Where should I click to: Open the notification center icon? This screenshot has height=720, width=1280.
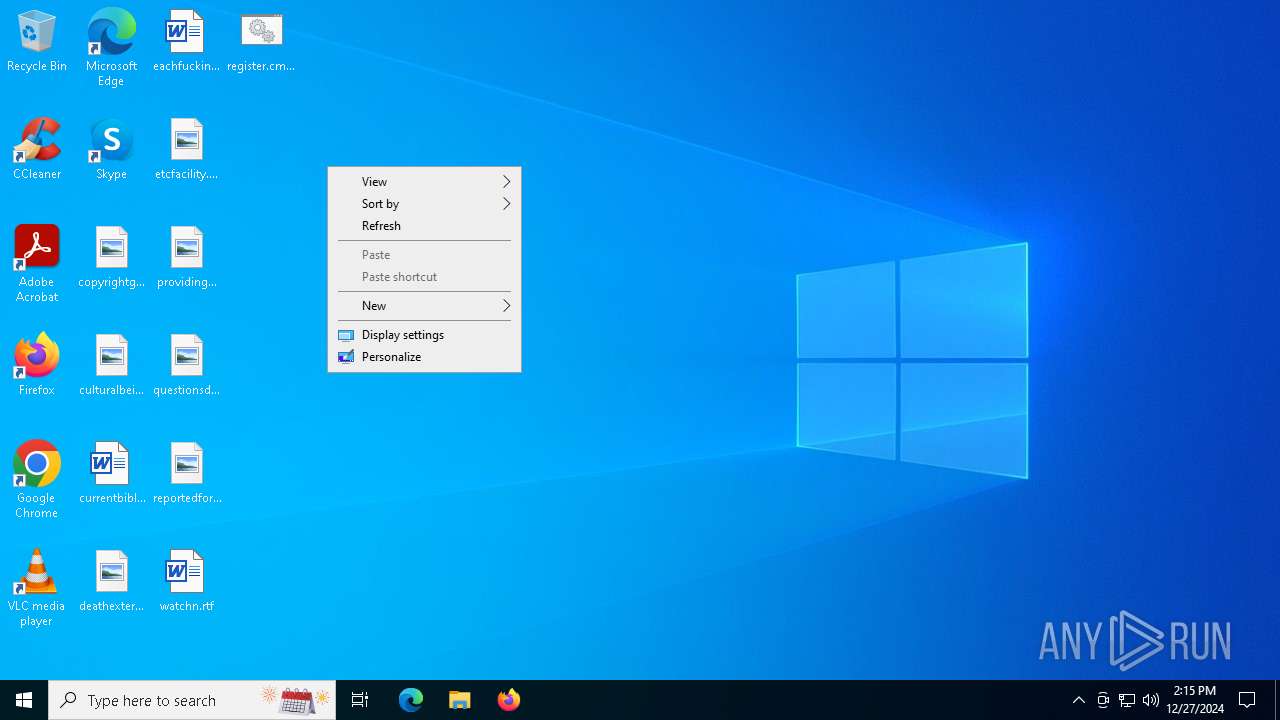pos(1248,700)
